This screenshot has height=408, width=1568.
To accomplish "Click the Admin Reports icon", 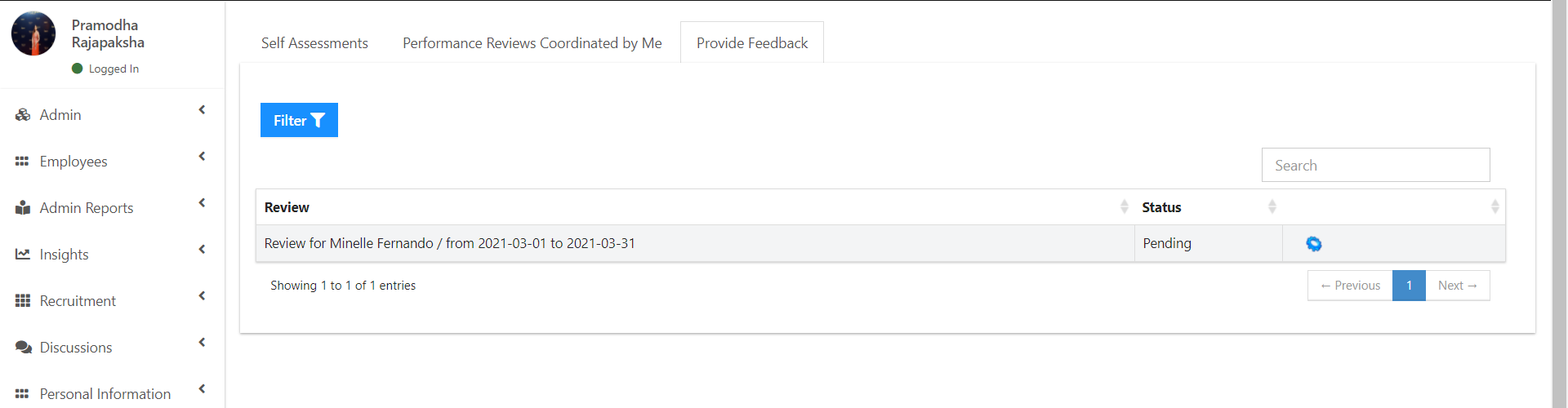I will tap(23, 208).
